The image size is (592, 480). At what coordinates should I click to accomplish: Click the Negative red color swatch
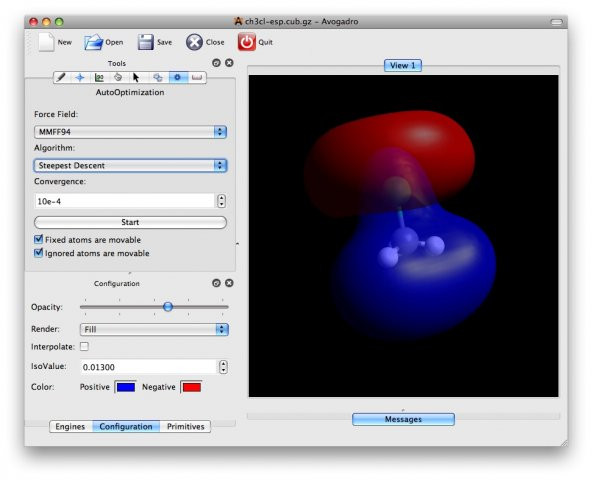(x=191, y=387)
